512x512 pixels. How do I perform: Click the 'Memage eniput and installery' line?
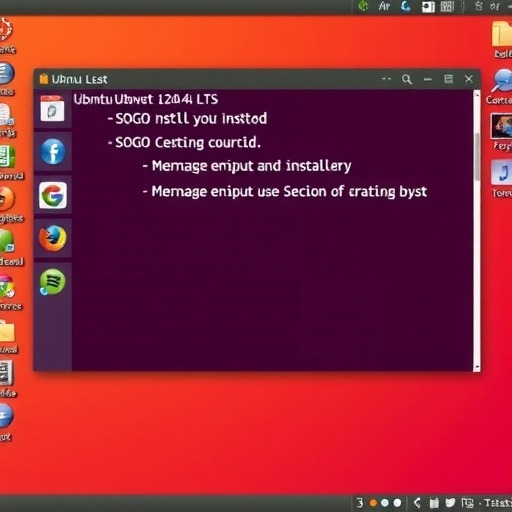pyautogui.click(x=247, y=166)
